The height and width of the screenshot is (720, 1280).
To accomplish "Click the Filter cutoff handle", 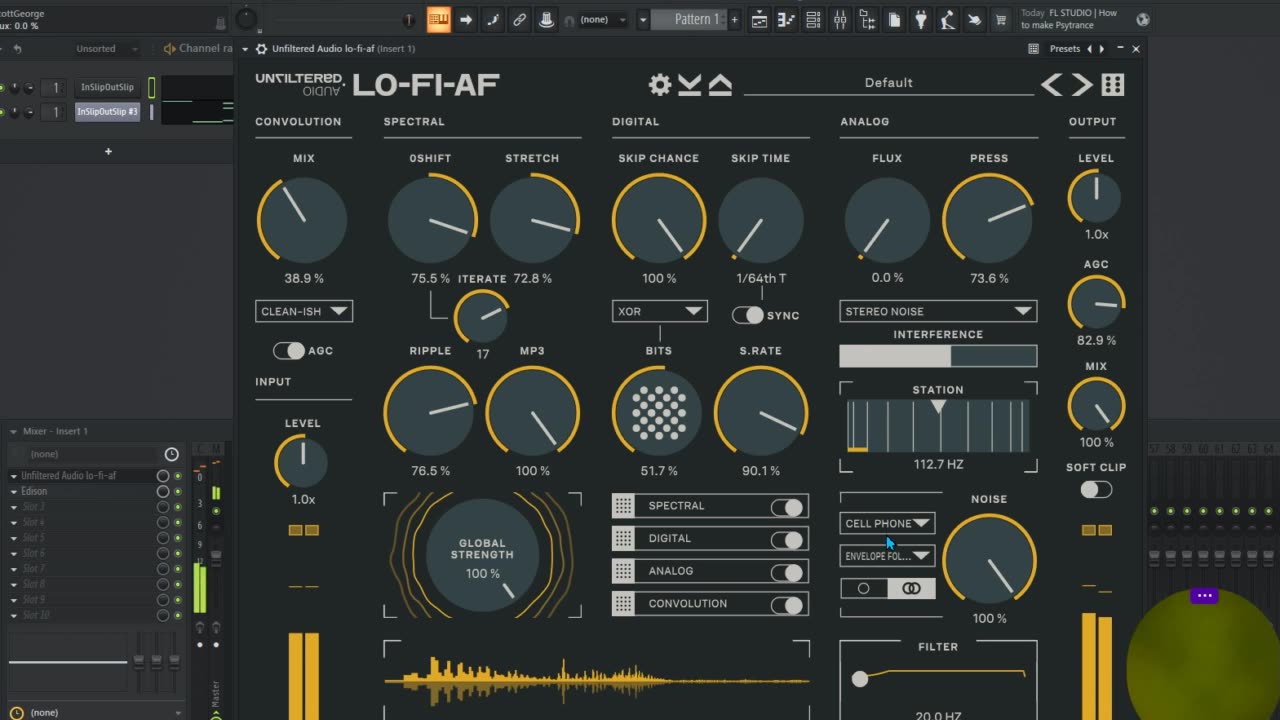I will click(x=859, y=679).
